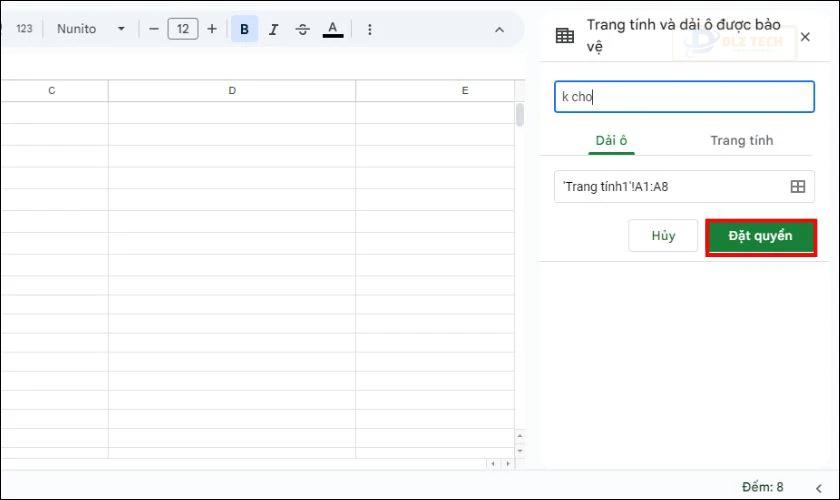Open the Đếm: 8 count summary
840x500 pixels.
click(x=762, y=487)
